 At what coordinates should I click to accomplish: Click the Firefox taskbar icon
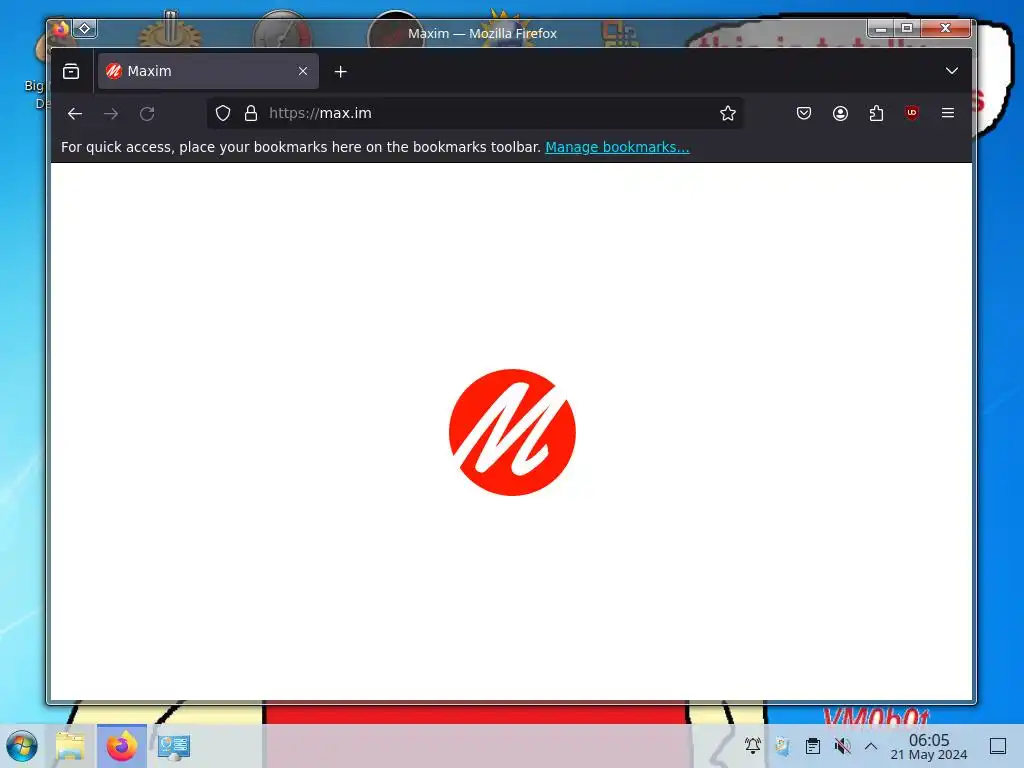pyautogui.click(x=121, y=746)
